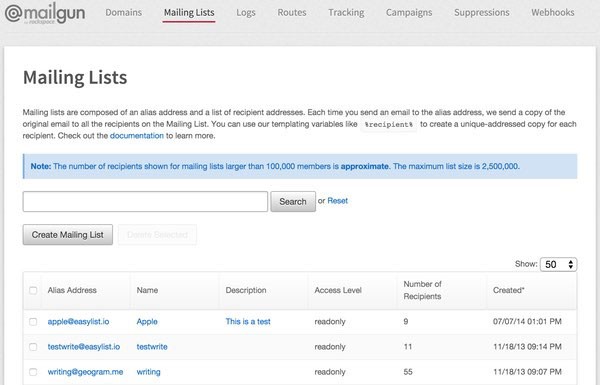Click the Search button
600x385 pixels.
293,201
